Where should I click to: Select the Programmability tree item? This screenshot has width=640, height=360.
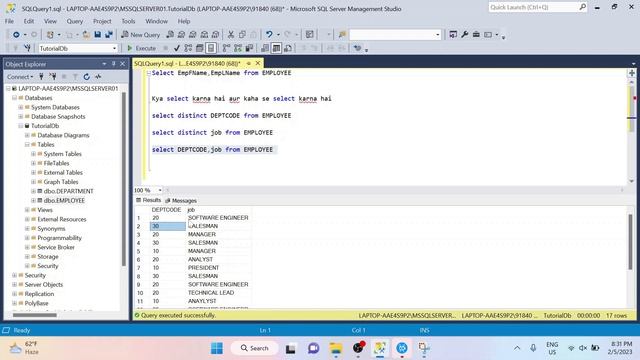click(60, 238)
